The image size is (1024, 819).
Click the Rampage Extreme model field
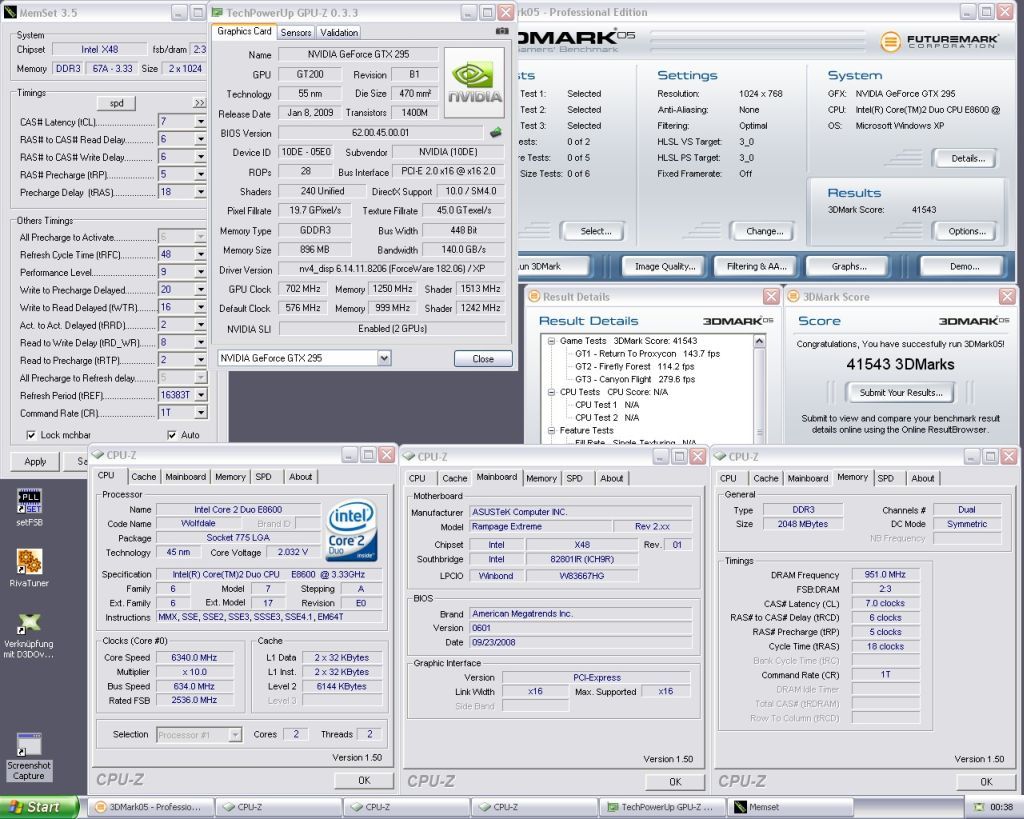click(541, 526)
